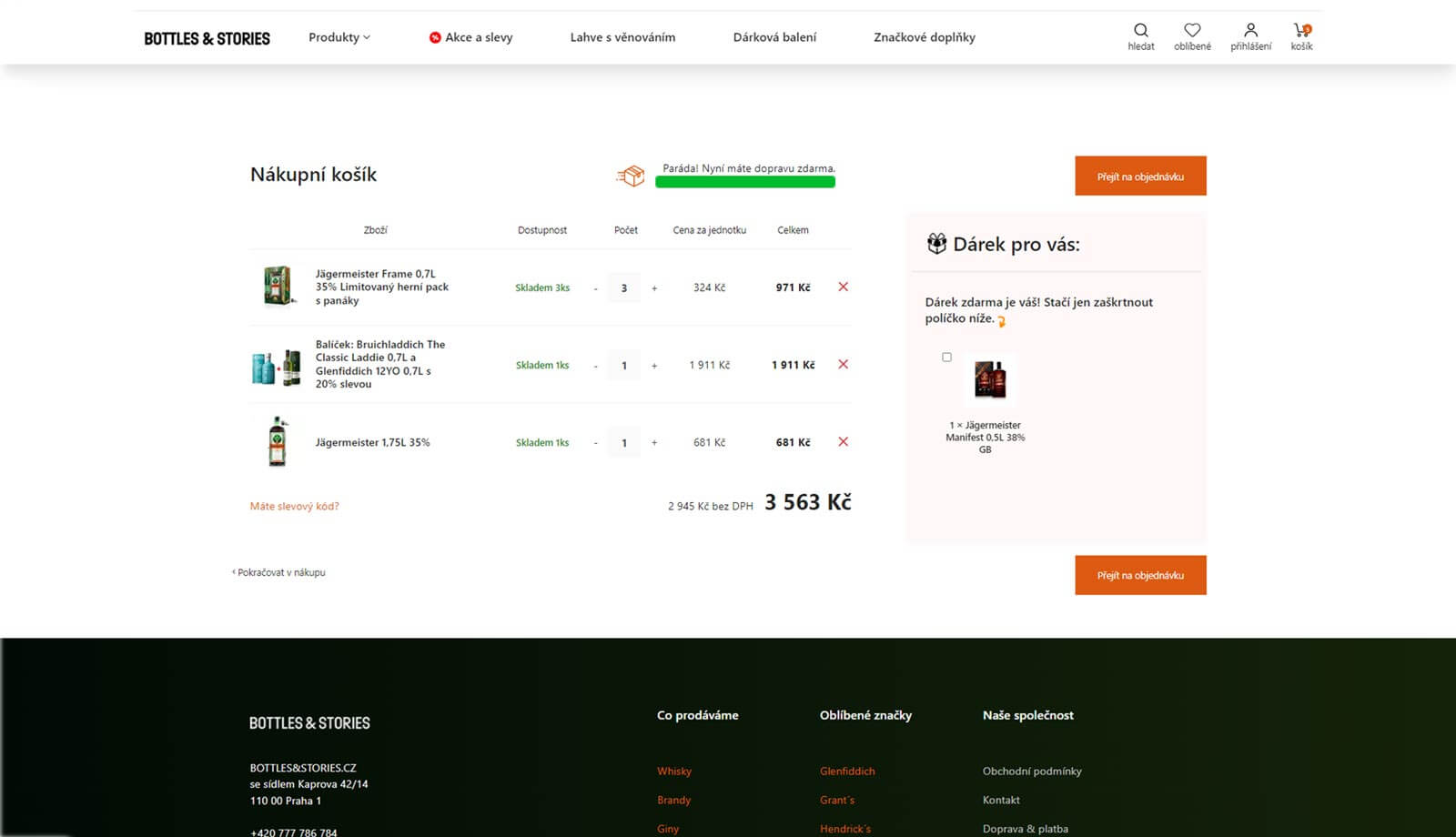1456x837 pixels.
Task: Click the phone number +420 777 786 784
Action: coord(293,832)
